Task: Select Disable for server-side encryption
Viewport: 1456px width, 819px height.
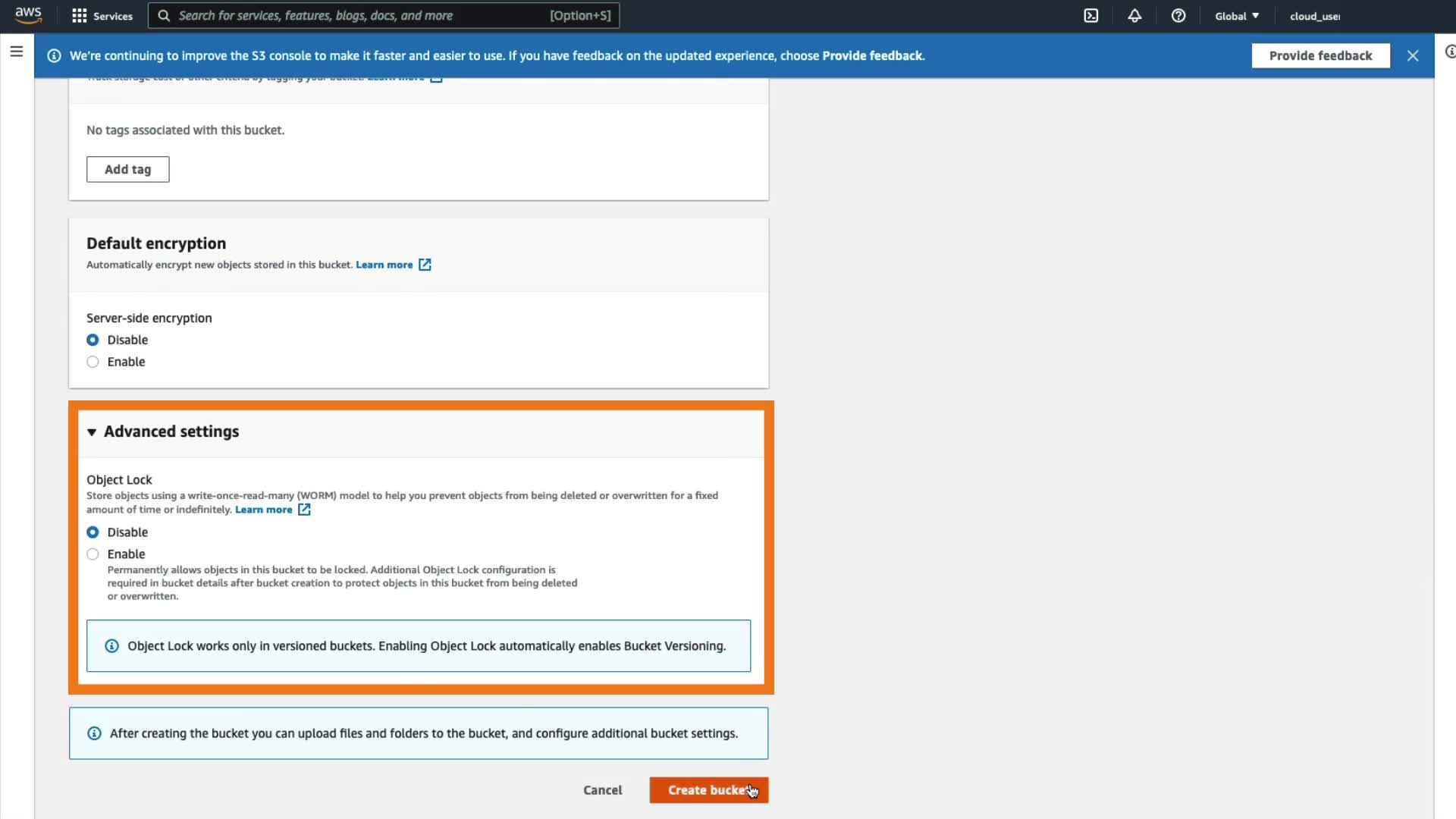Action: (x=93, y=340)
